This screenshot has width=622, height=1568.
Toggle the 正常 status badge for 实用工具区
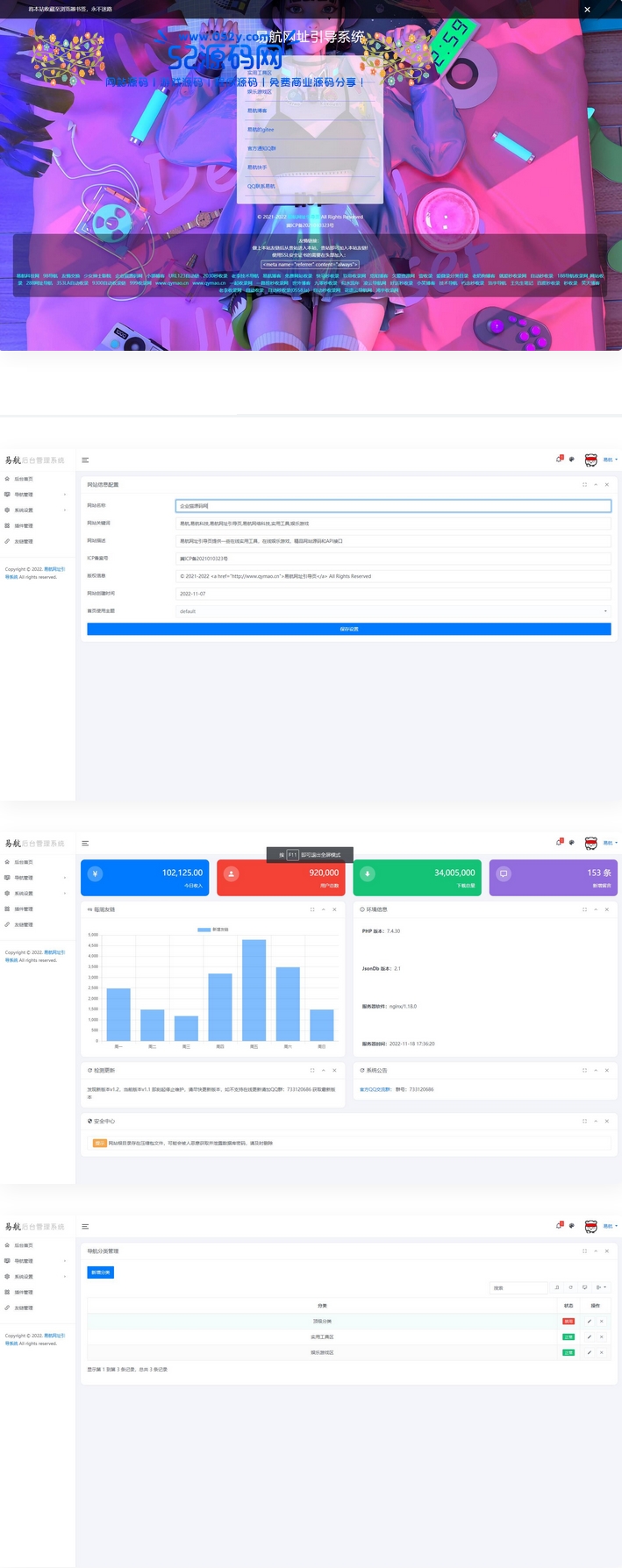tap(568, 1336)
